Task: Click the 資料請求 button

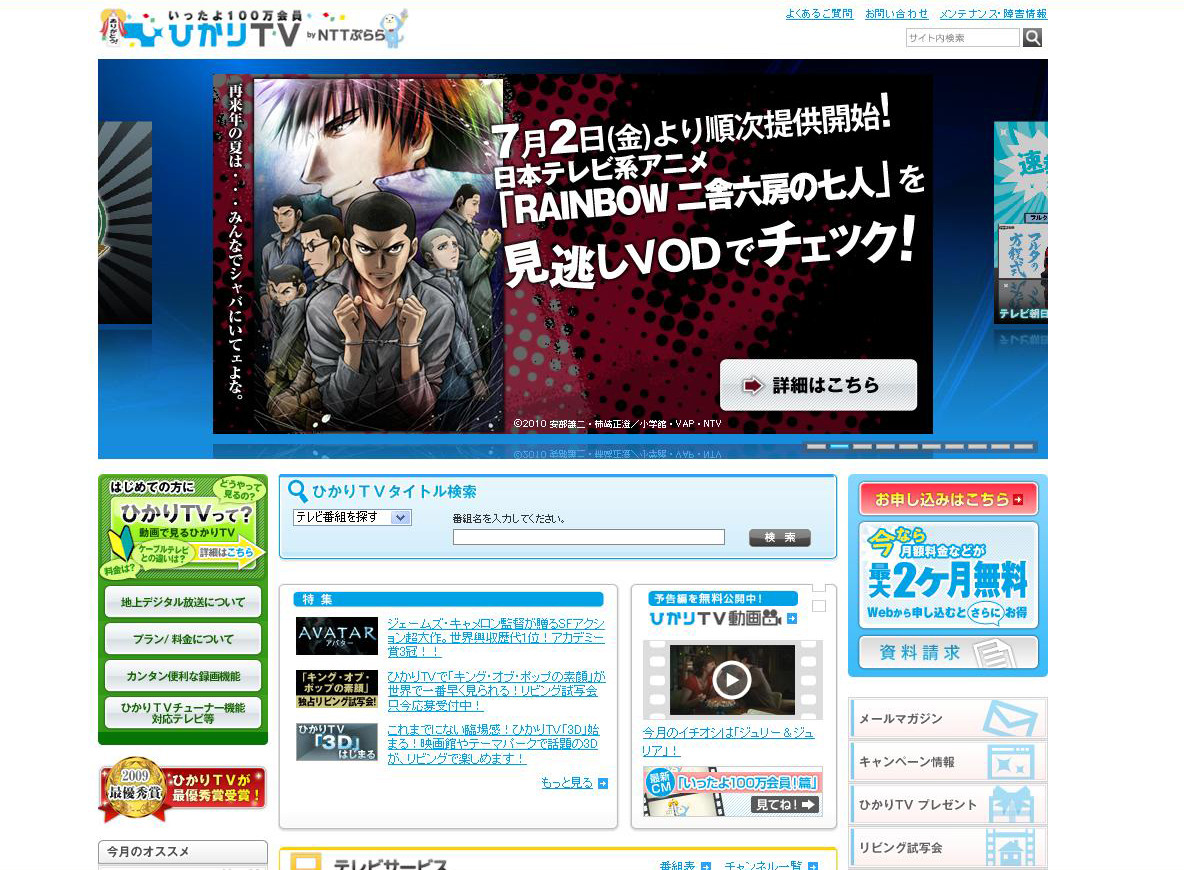Action: pos(948,652)
